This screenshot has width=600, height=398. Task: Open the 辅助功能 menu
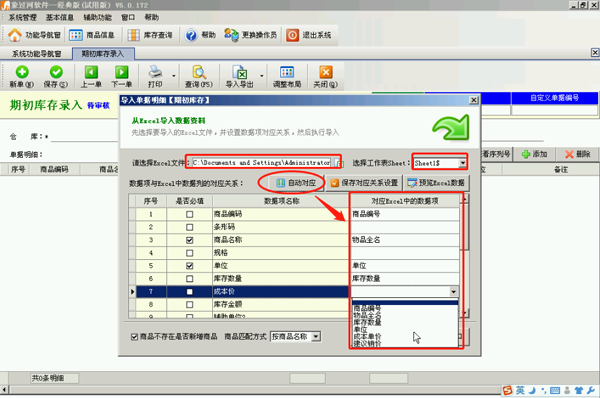[97, 18]
